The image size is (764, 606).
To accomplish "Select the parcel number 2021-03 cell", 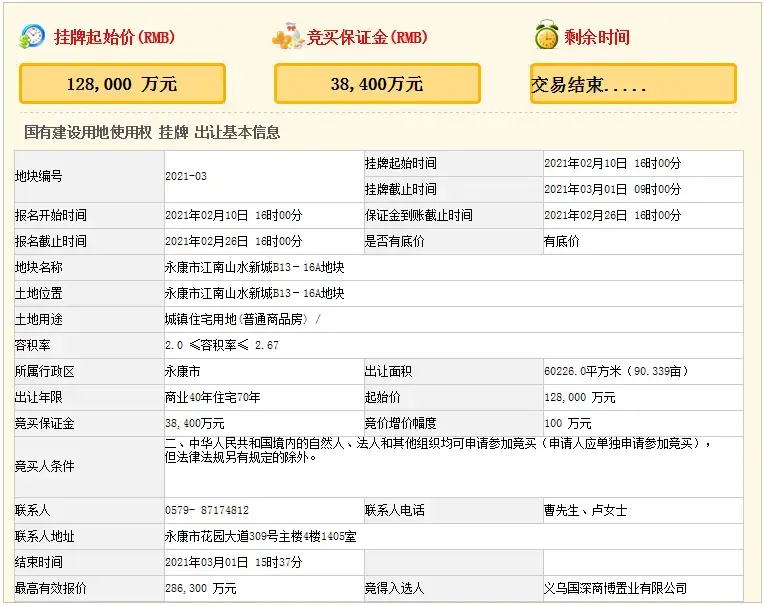I will click(x=186, y=176).
